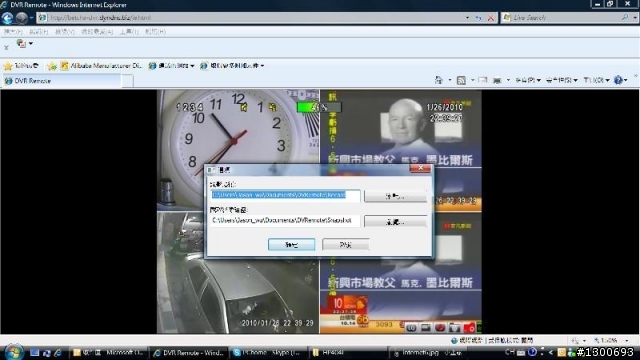The height and width of the screenshot is (360, 640).
Task: Cancel the path settings dialog
Action: (346, 245)
